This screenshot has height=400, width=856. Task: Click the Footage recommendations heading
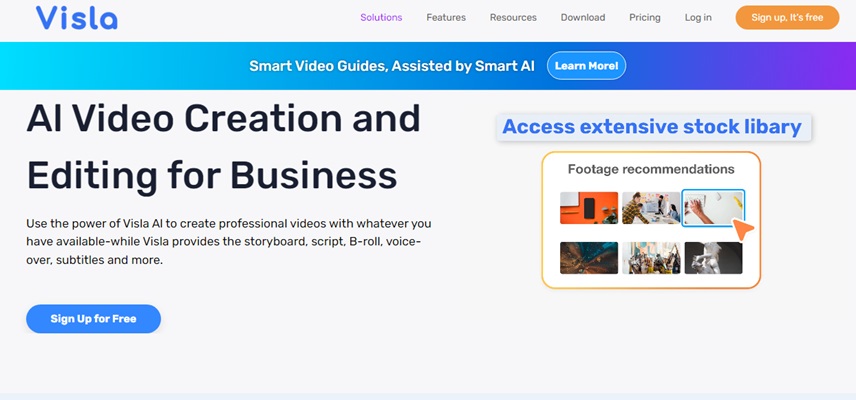click(651, 169)
